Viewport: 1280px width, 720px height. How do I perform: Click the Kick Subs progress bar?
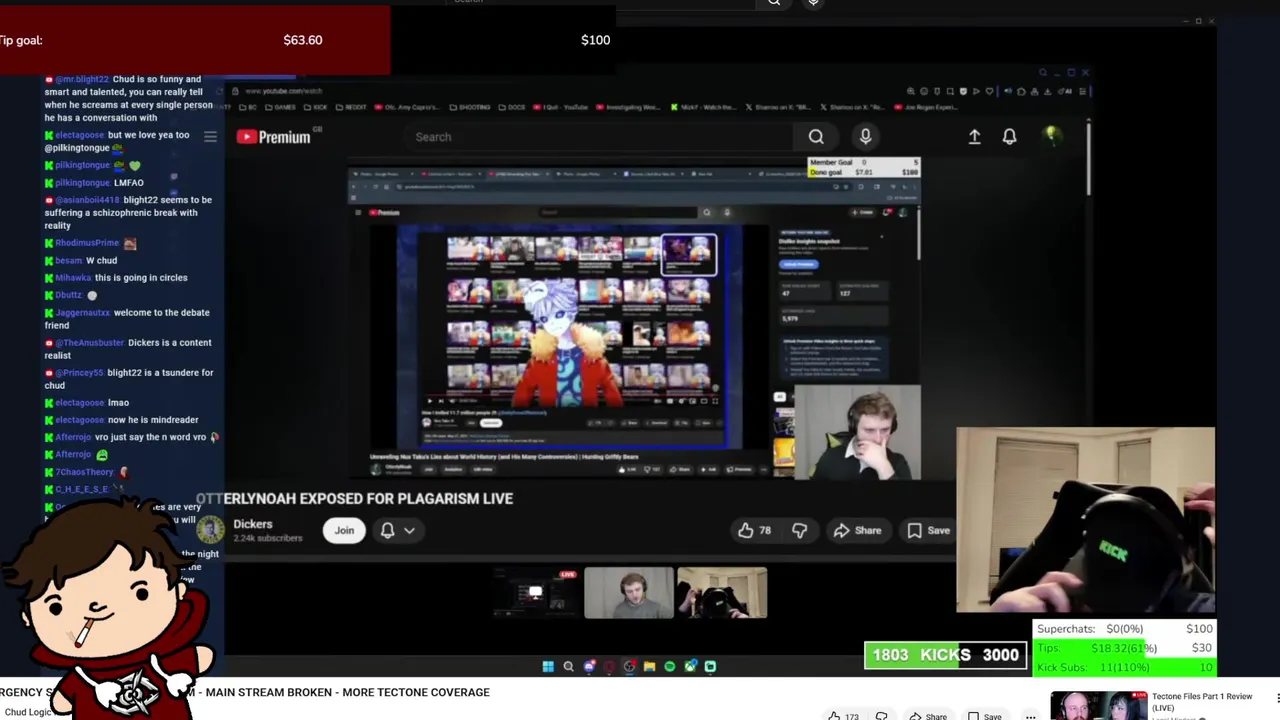pos(1125,667)
